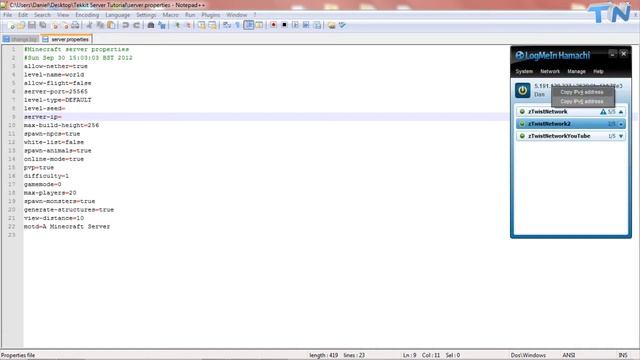Viewport: 640px width, 360px height.
Task: Play back the recorded macro icon
Action: [295, 25]
